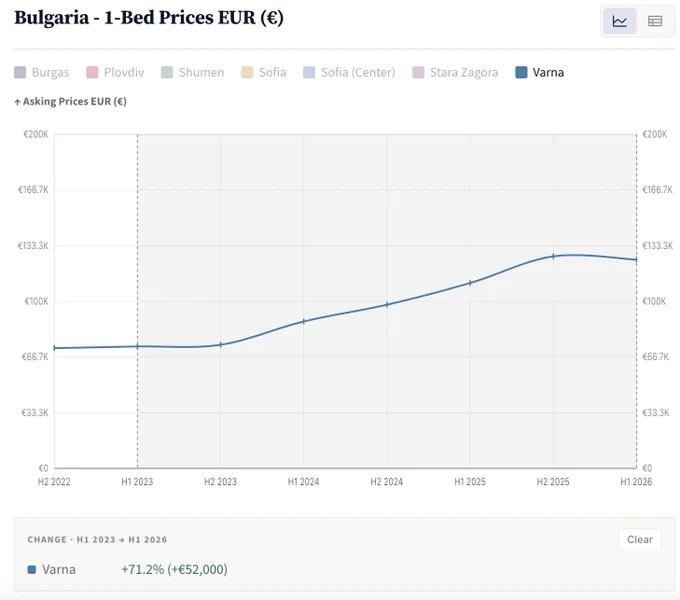This screenshot has width=680, height=600.
Task: Toggle Plovdiv series in legend
Action: (x=115, y=72)
